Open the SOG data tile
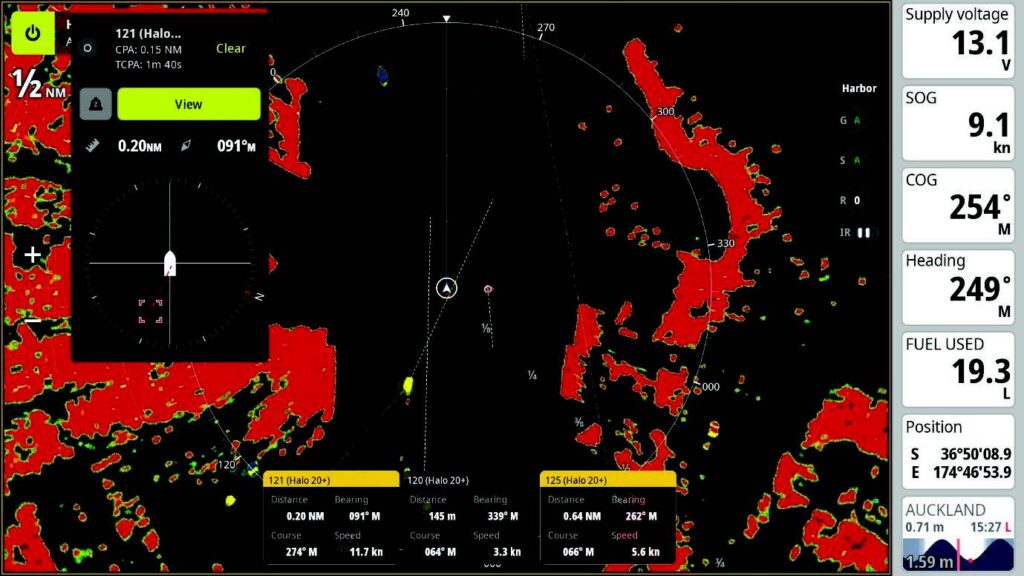The height and width of the screenshot is (576, 1024). coord(958,123)
